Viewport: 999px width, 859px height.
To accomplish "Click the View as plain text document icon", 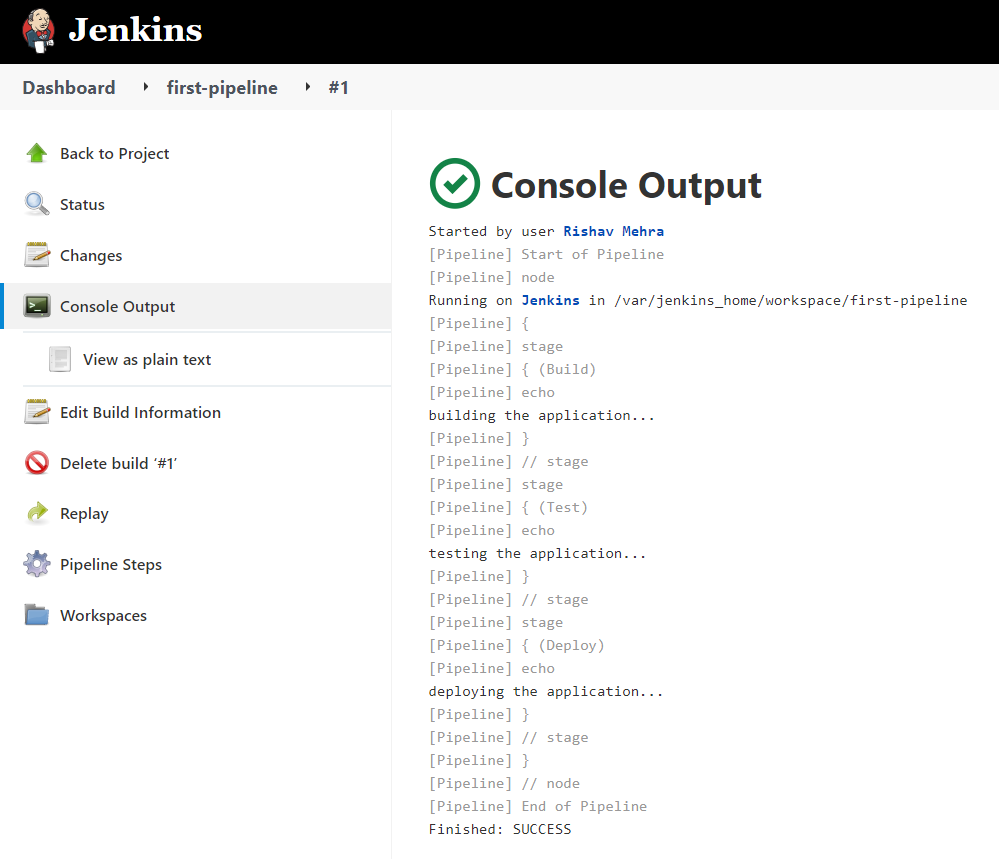I will click(60, 359).
